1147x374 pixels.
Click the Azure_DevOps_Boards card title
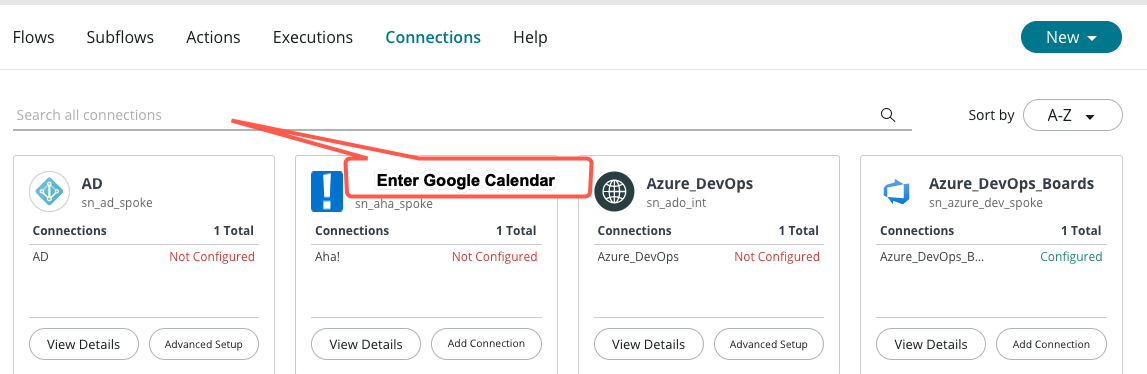pyautogui.click(x=1012, y=183)
